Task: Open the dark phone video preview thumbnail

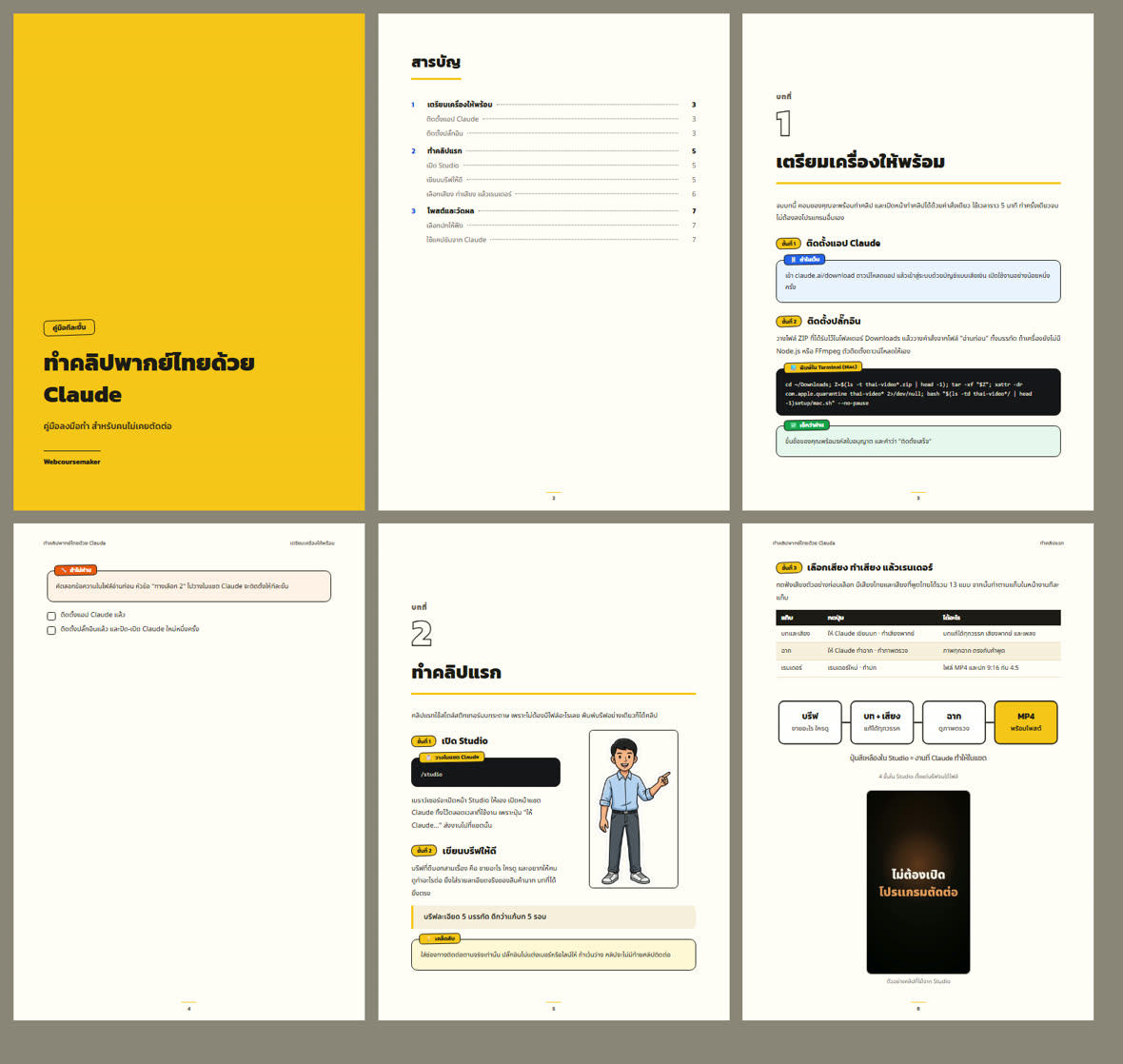Action: point(918,882)
